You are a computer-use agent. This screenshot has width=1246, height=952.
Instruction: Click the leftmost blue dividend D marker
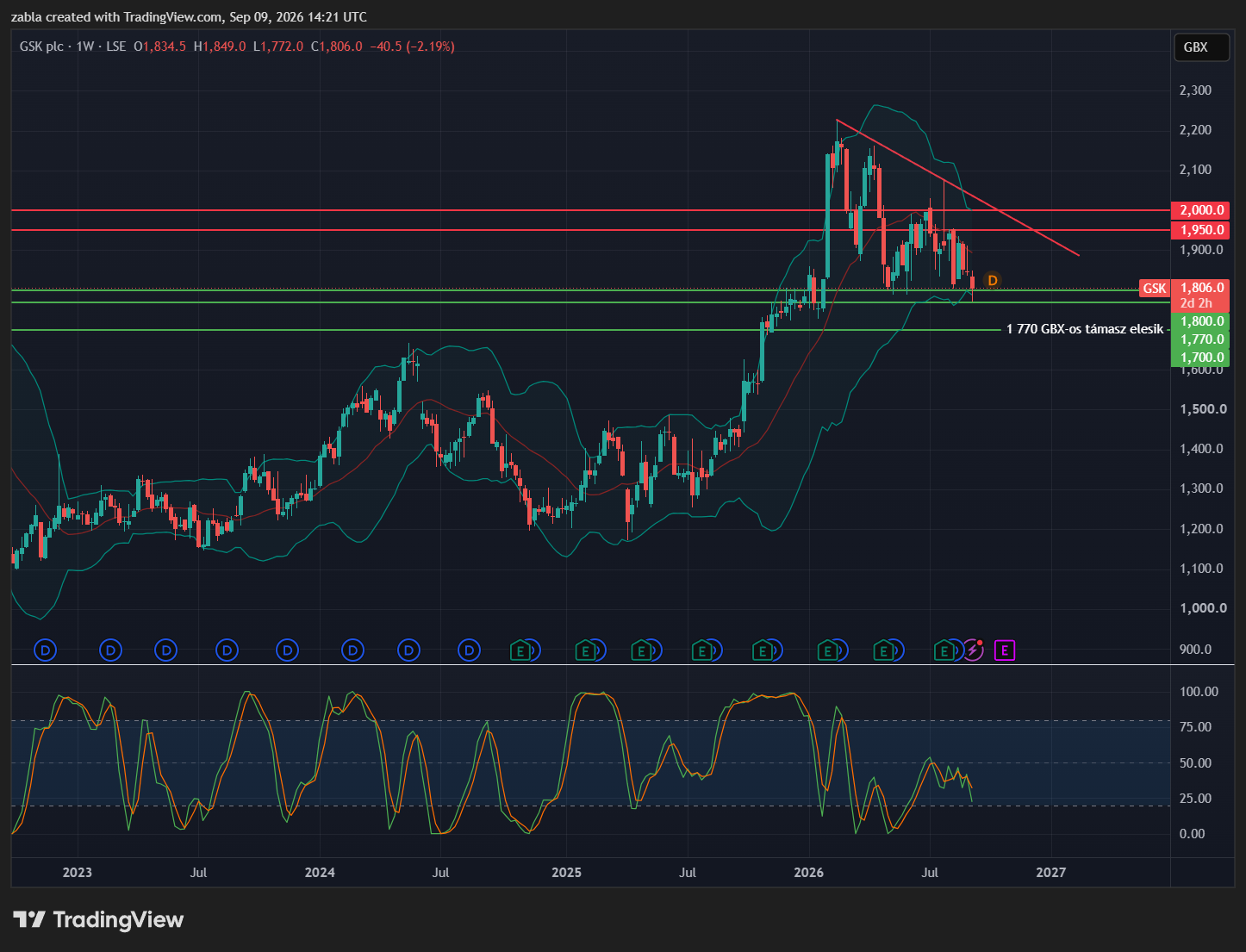[46, 650]
